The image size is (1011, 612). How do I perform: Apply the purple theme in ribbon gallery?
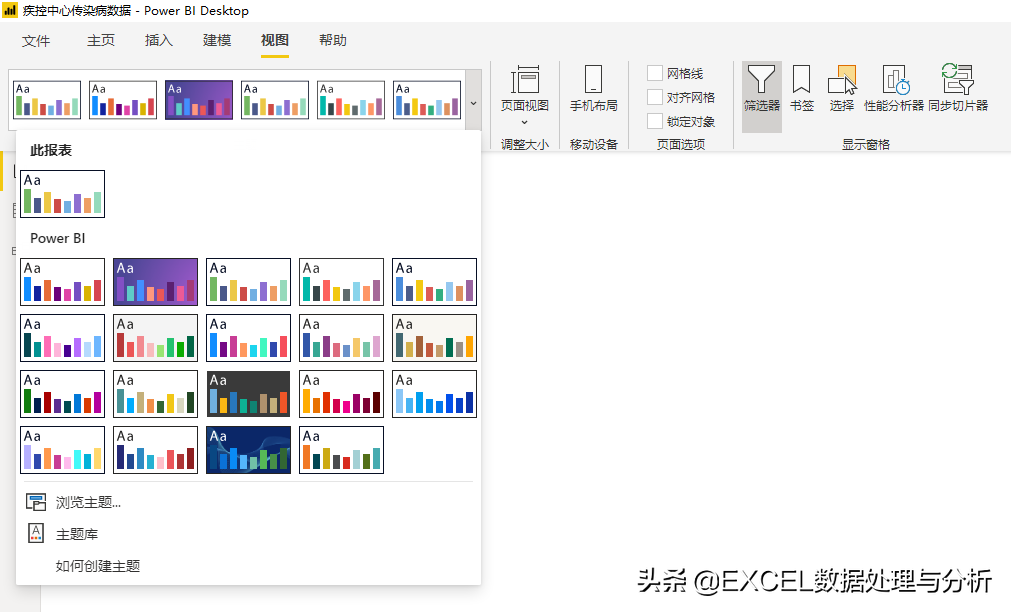[199, 100]
